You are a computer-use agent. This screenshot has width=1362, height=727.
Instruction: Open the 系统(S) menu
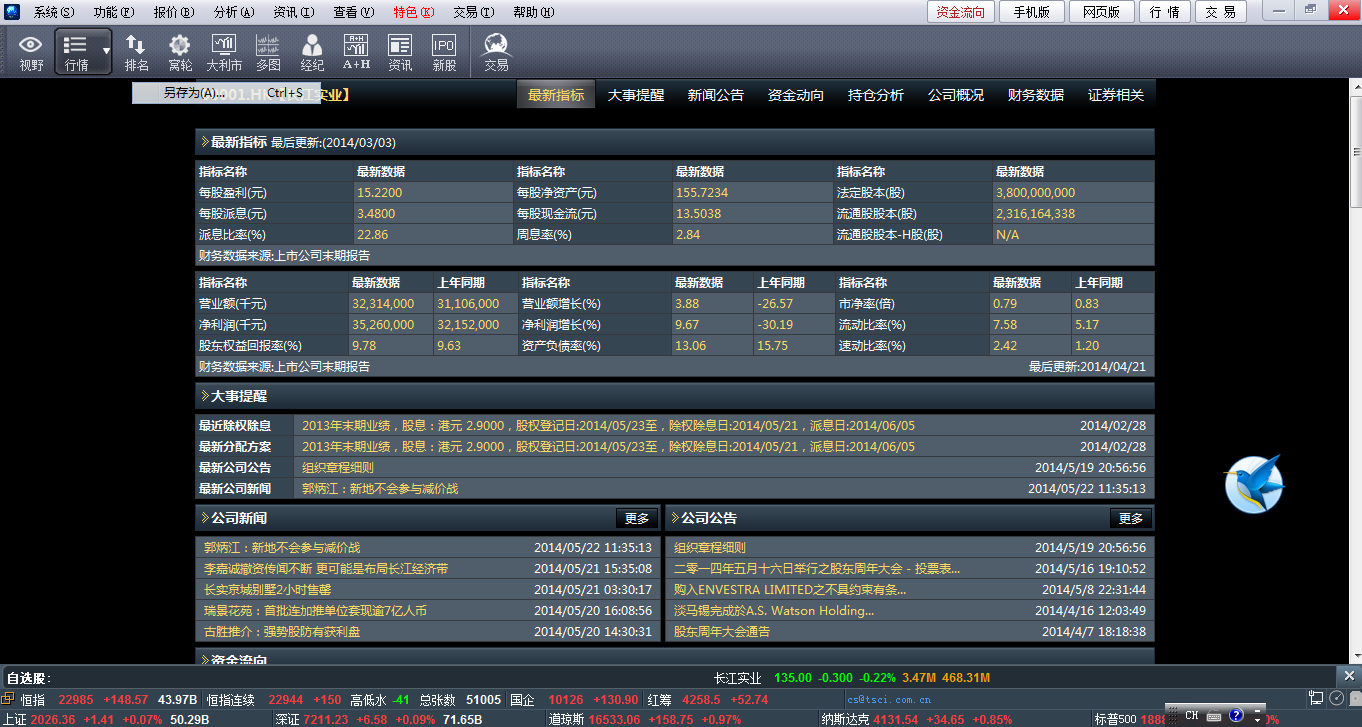54,12
